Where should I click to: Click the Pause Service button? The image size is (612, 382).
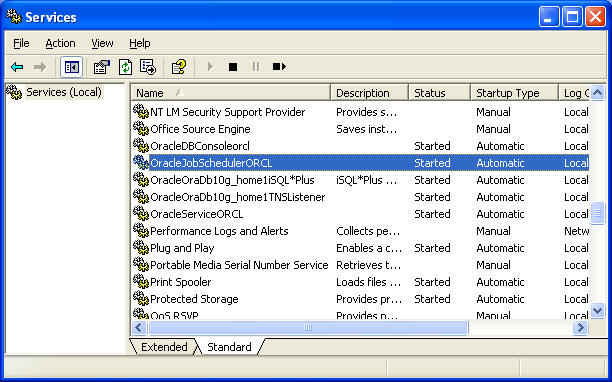(256, 67)
